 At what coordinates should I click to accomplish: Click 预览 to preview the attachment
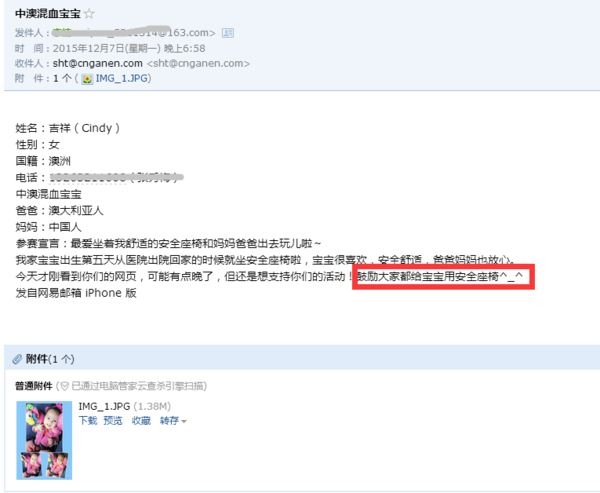pyautogui.click(x=113, y=421)
